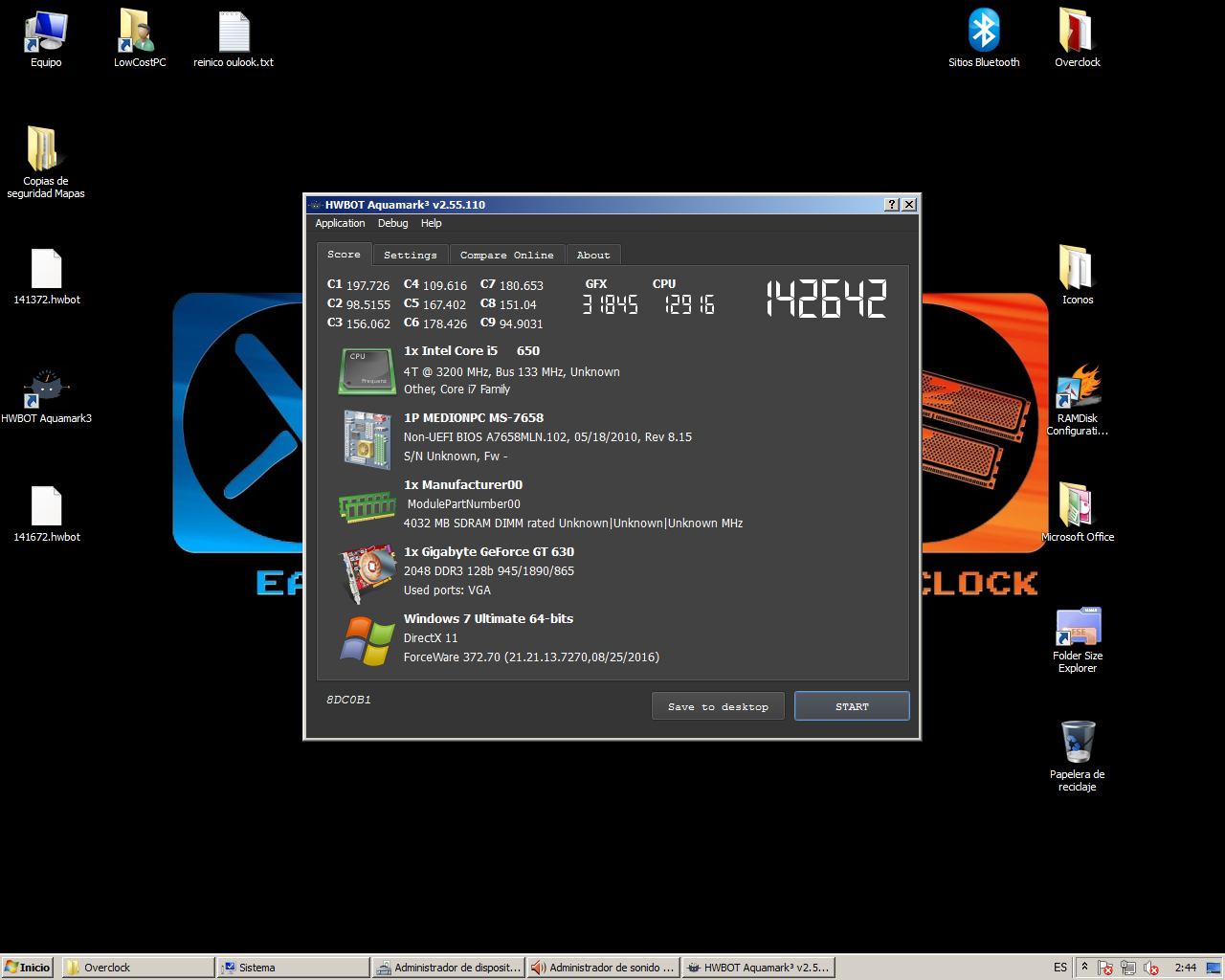Click the ForceWare 372.70 driver line
Viewport: 1225px width, 980px height.
pyautogui.click(x=531, y=657)
